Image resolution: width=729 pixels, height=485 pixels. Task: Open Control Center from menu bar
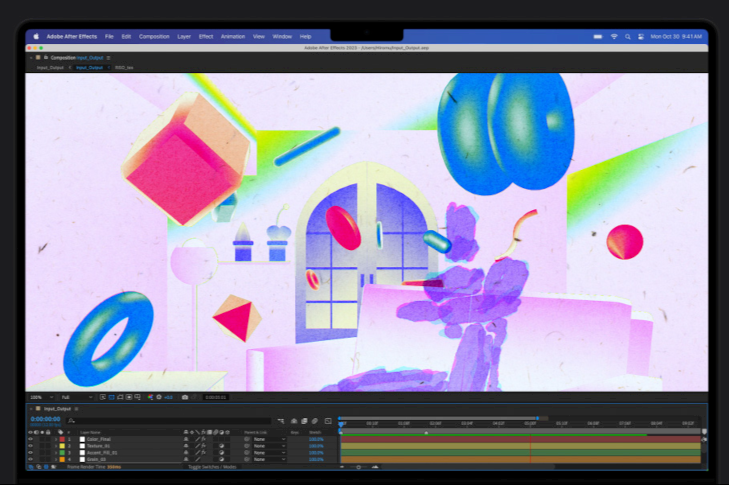coord(641,36)
